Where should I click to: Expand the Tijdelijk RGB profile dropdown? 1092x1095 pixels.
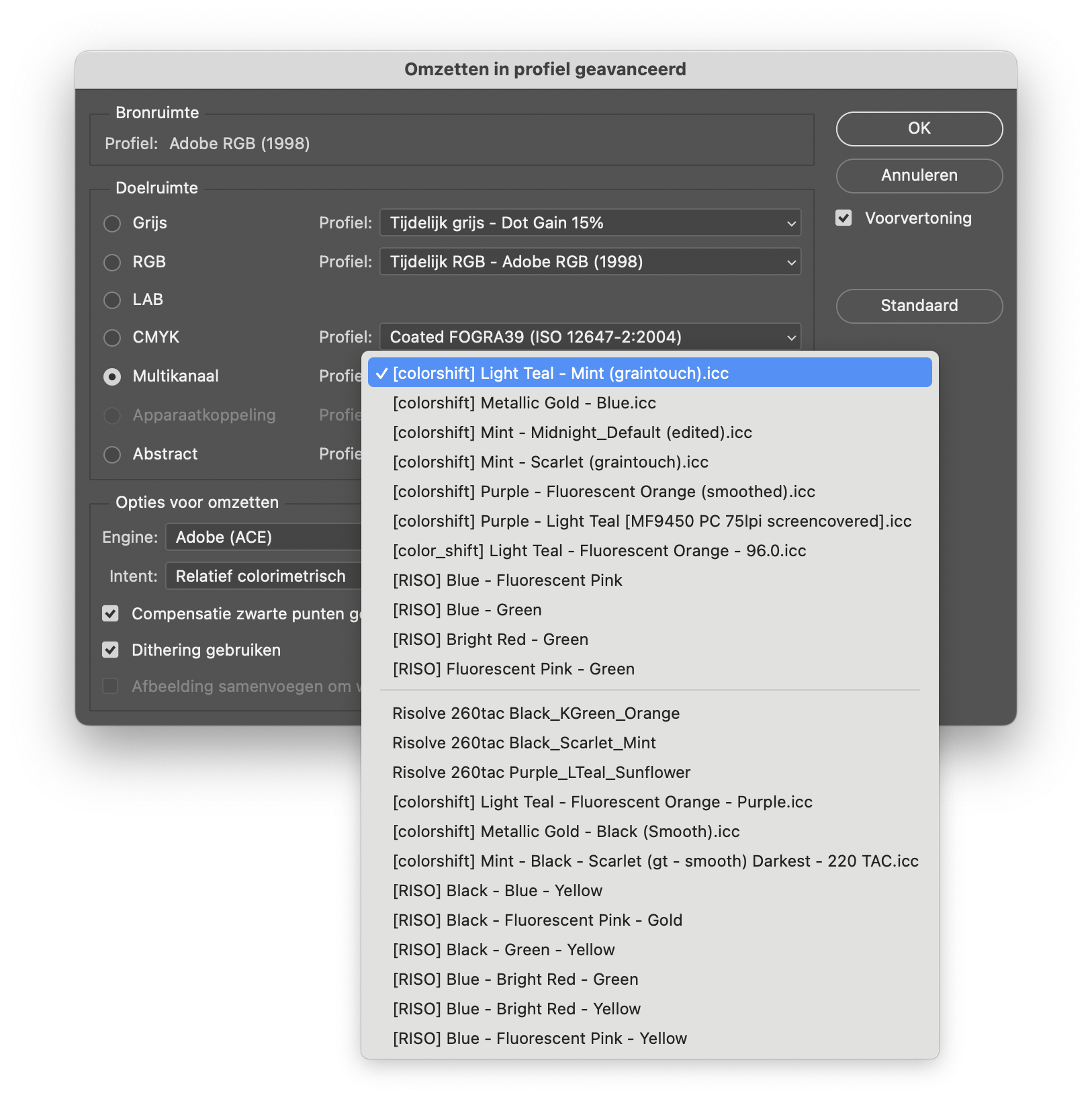(x=590, y=262)
